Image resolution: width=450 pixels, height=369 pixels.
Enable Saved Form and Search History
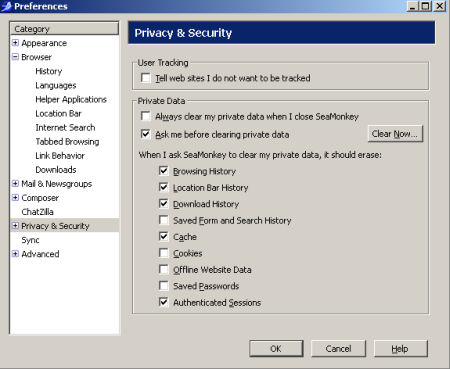tap(163, 220)
